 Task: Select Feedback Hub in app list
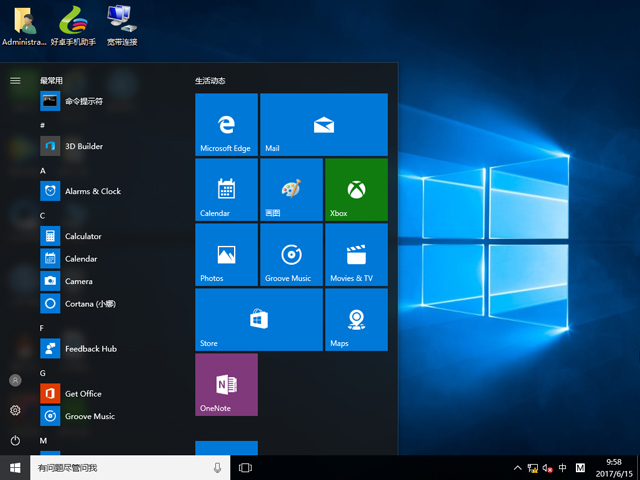click(x=90, y=348)
